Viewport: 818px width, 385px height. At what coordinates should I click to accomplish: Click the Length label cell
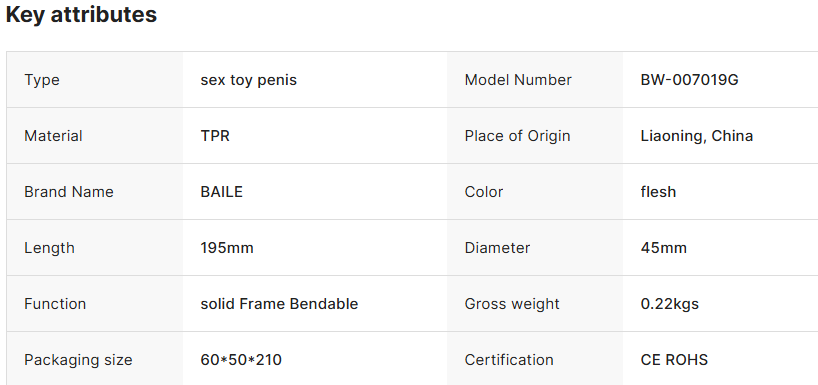click(94, 248)
